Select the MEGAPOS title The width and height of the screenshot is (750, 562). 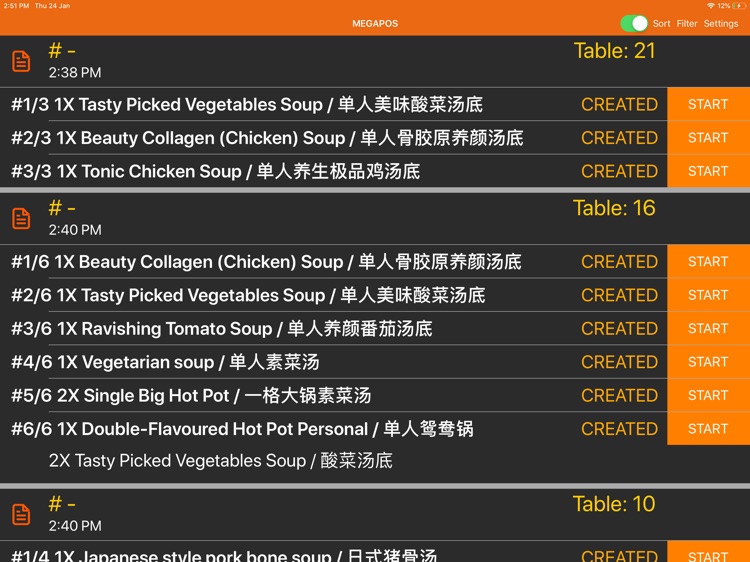click(x=375, y=23)
